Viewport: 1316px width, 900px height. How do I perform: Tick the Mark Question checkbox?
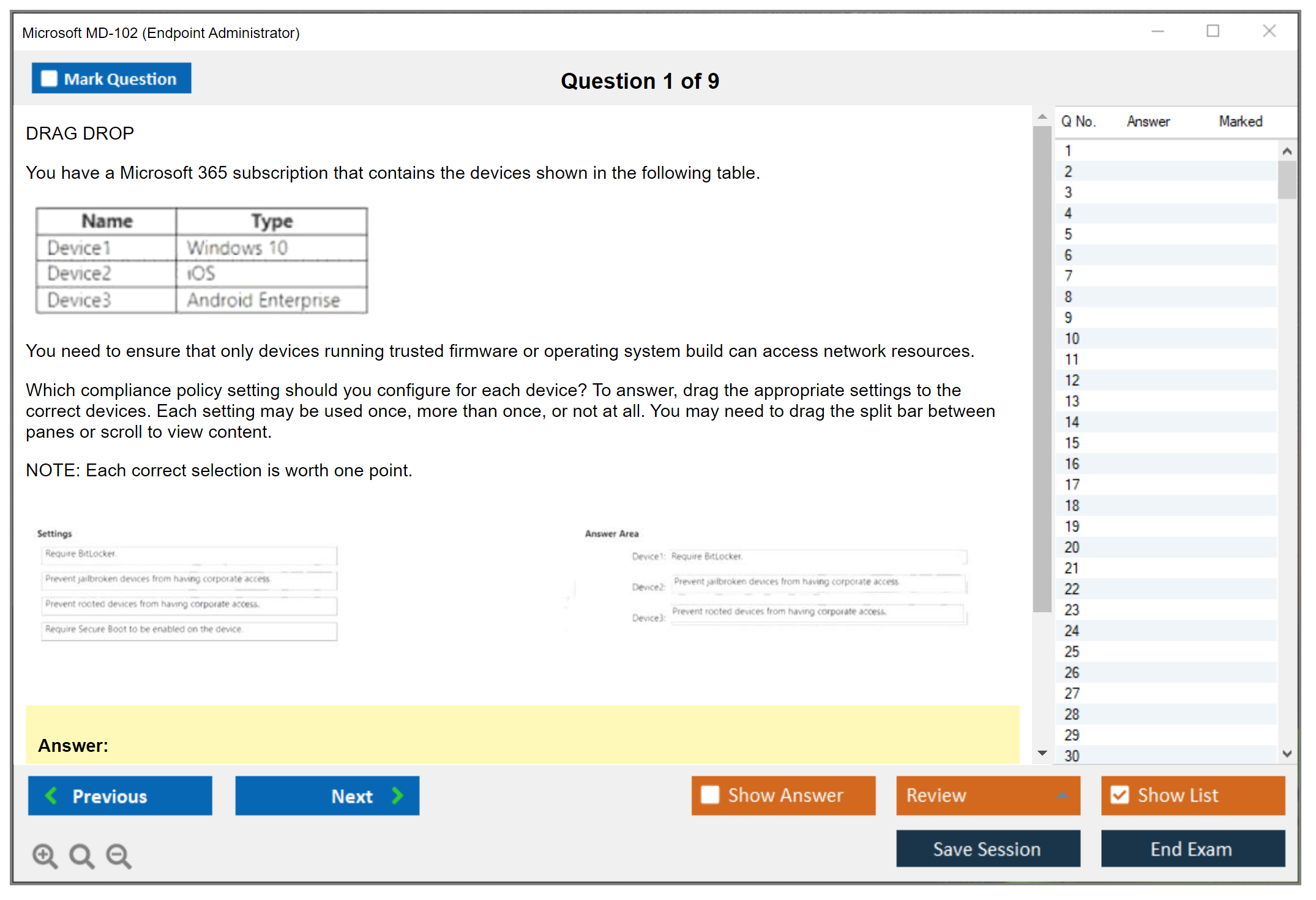tap(49, 79)
